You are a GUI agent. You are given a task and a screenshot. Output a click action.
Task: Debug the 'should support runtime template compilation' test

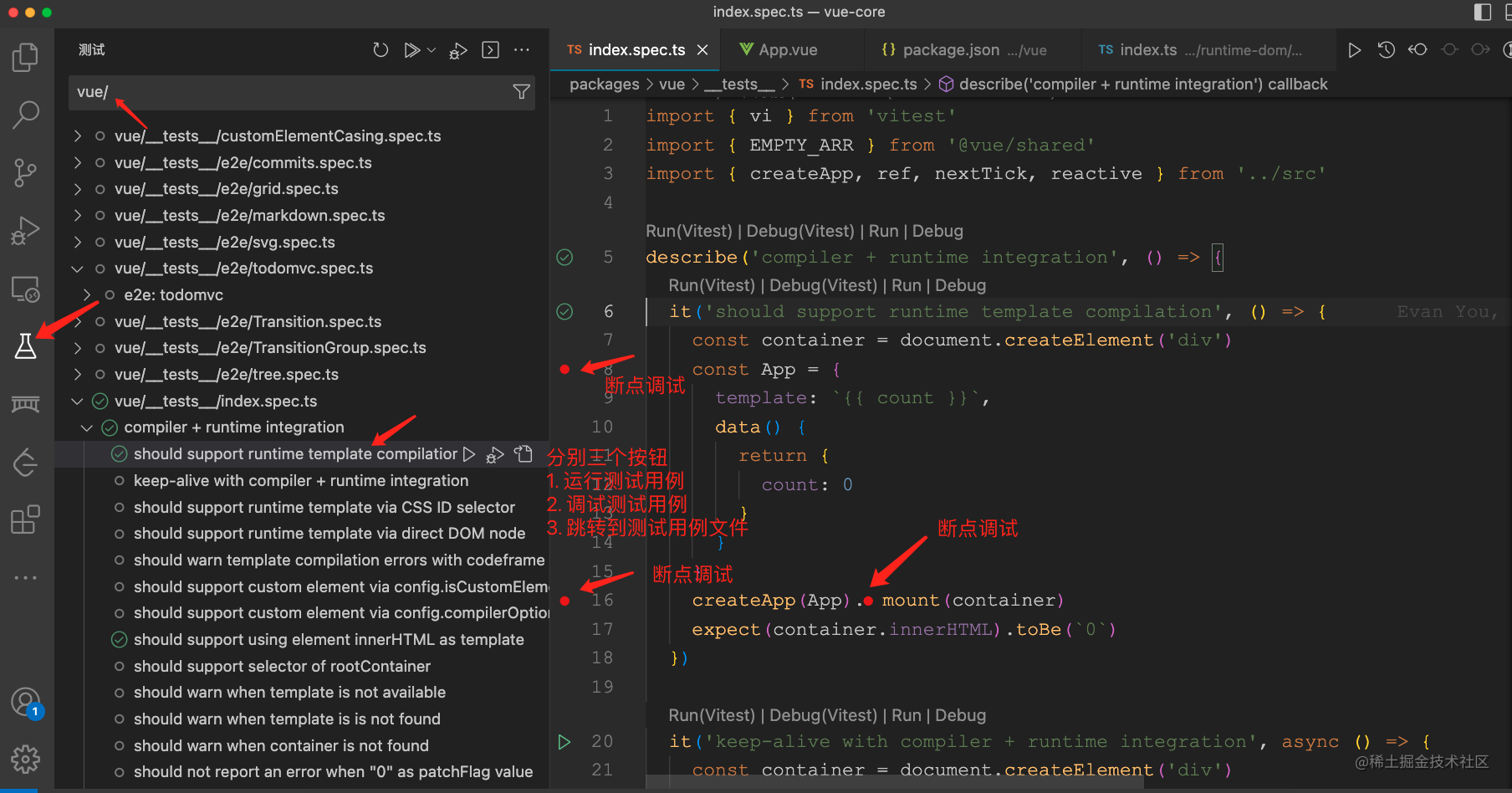(x=496, y=454)
